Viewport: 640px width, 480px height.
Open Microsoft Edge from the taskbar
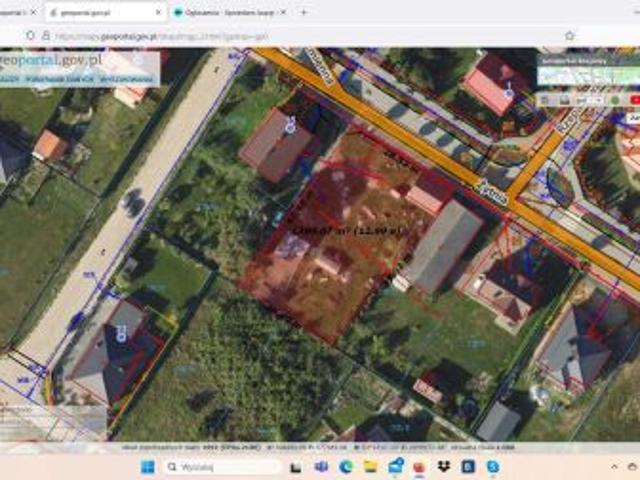pyautogui.click(x=346, y=467)
